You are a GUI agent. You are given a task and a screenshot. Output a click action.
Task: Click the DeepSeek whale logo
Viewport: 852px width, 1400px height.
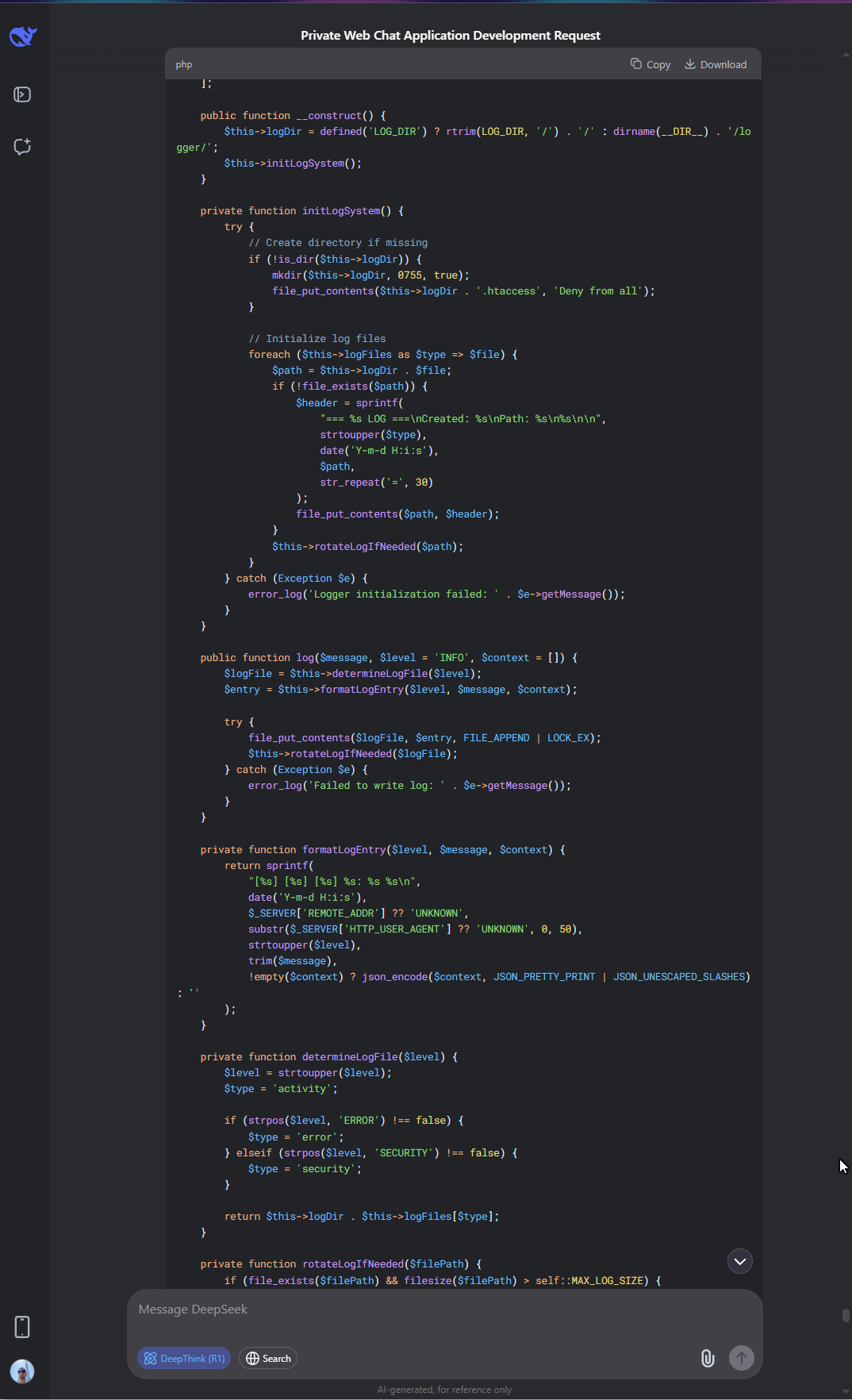pos(23,36)
